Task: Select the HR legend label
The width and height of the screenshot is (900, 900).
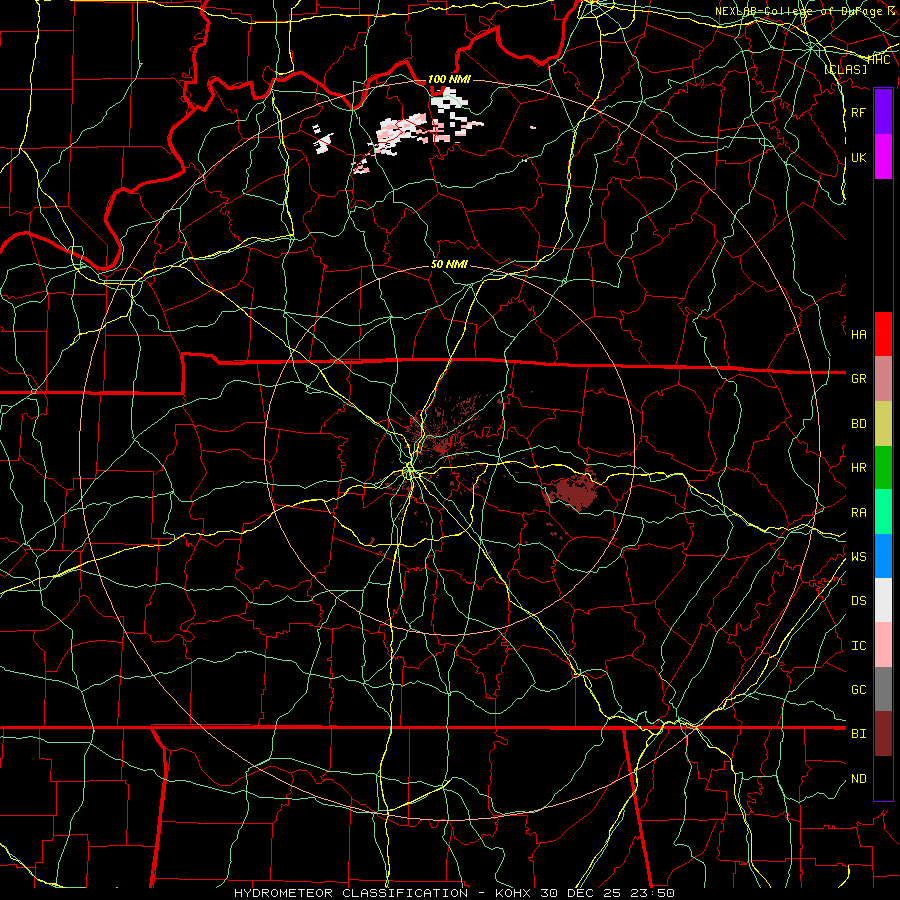Action: [858, 468]
